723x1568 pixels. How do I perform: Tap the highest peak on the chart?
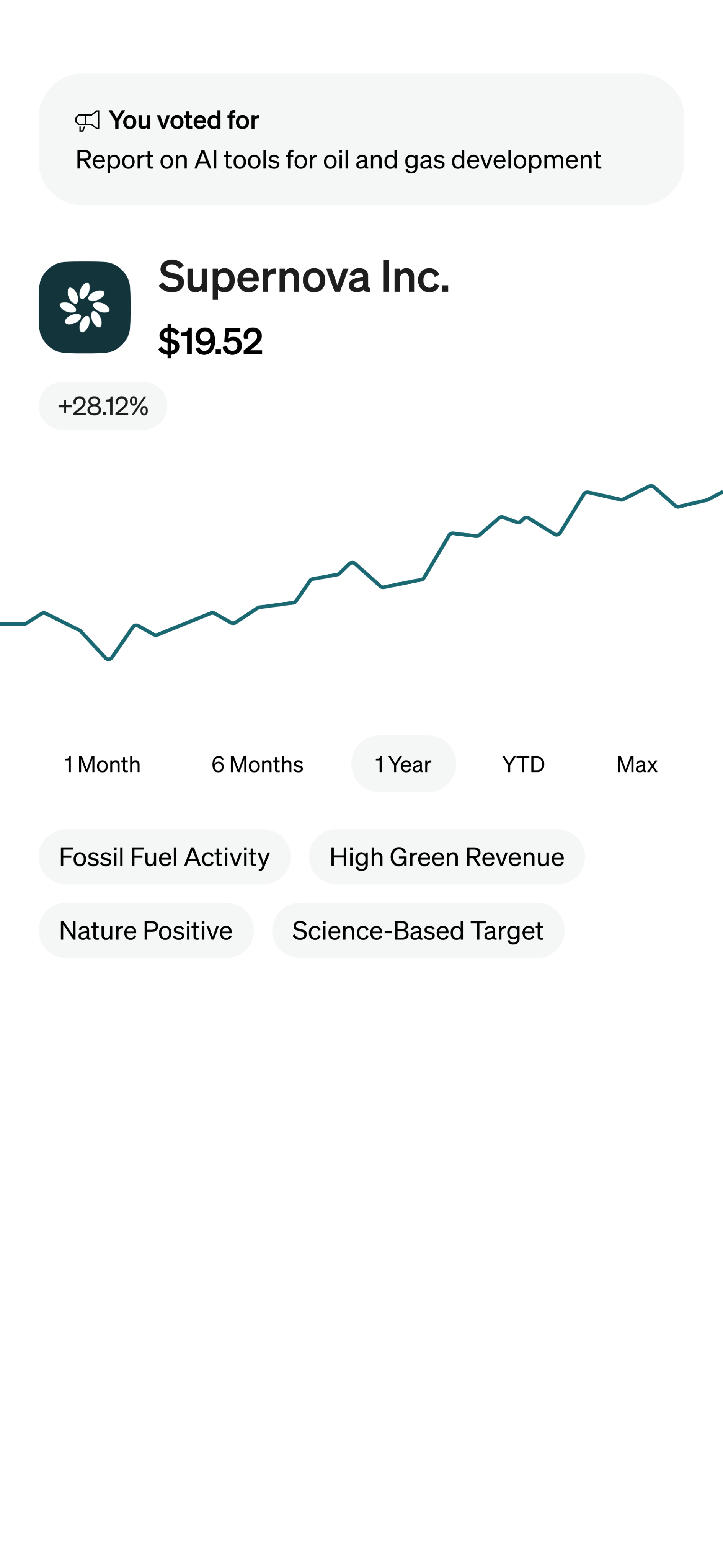click(651, 486)
